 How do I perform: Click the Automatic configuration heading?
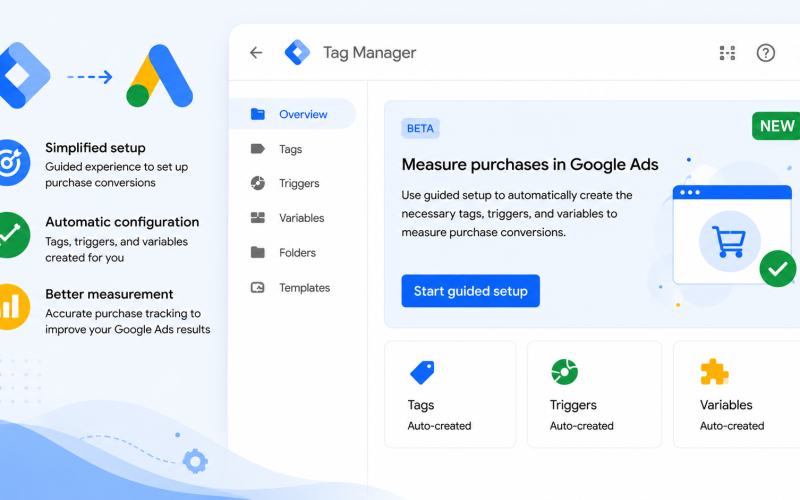(x=122, y=222)
